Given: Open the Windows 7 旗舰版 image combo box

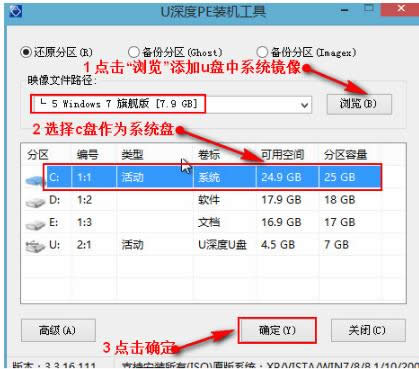Looking at the screenshot, I should click(x=171, y=105).
